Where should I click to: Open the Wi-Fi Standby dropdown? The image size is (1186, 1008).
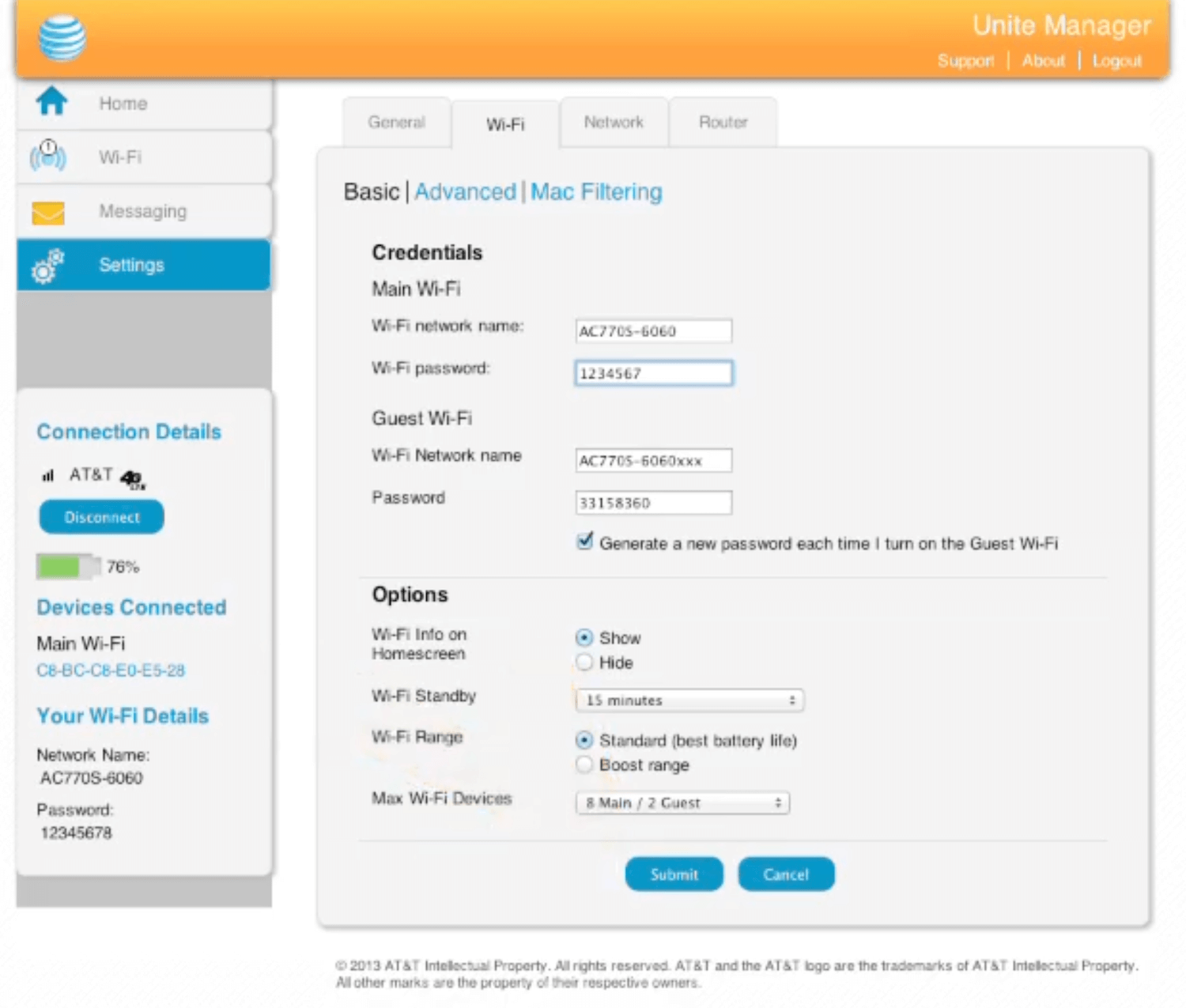click(x=689, y=700)
